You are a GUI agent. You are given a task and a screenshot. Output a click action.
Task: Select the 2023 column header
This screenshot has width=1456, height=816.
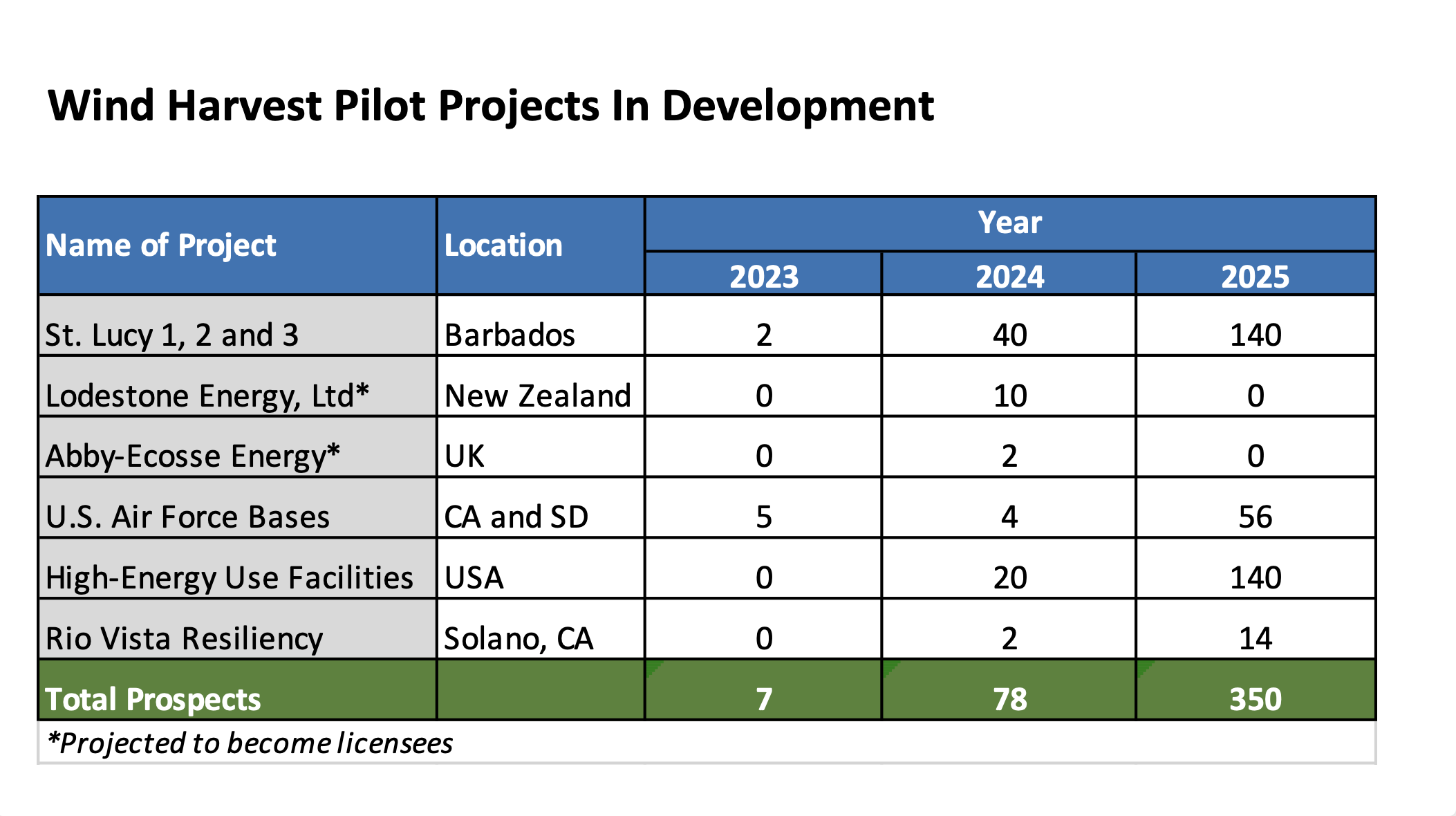pos(763,276)
